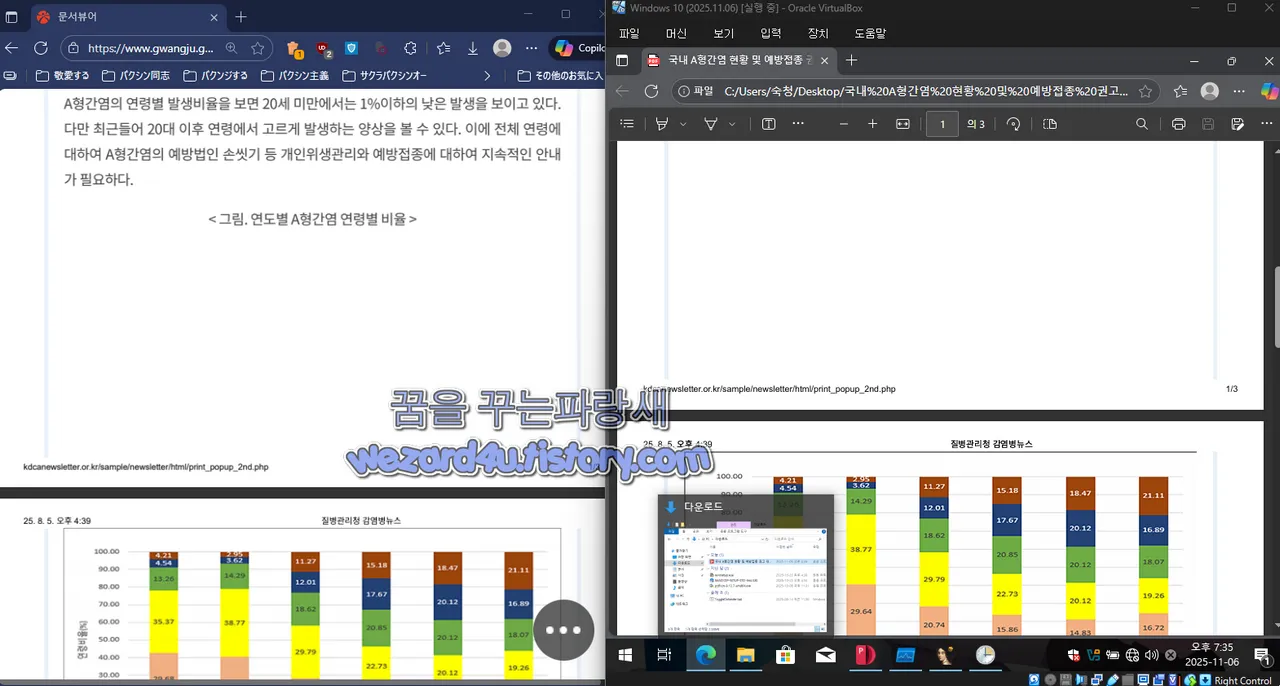This screenshot has width=1280, height=686.
Task: Open the orange extension with badge 1
Action: tap(294, 48)
